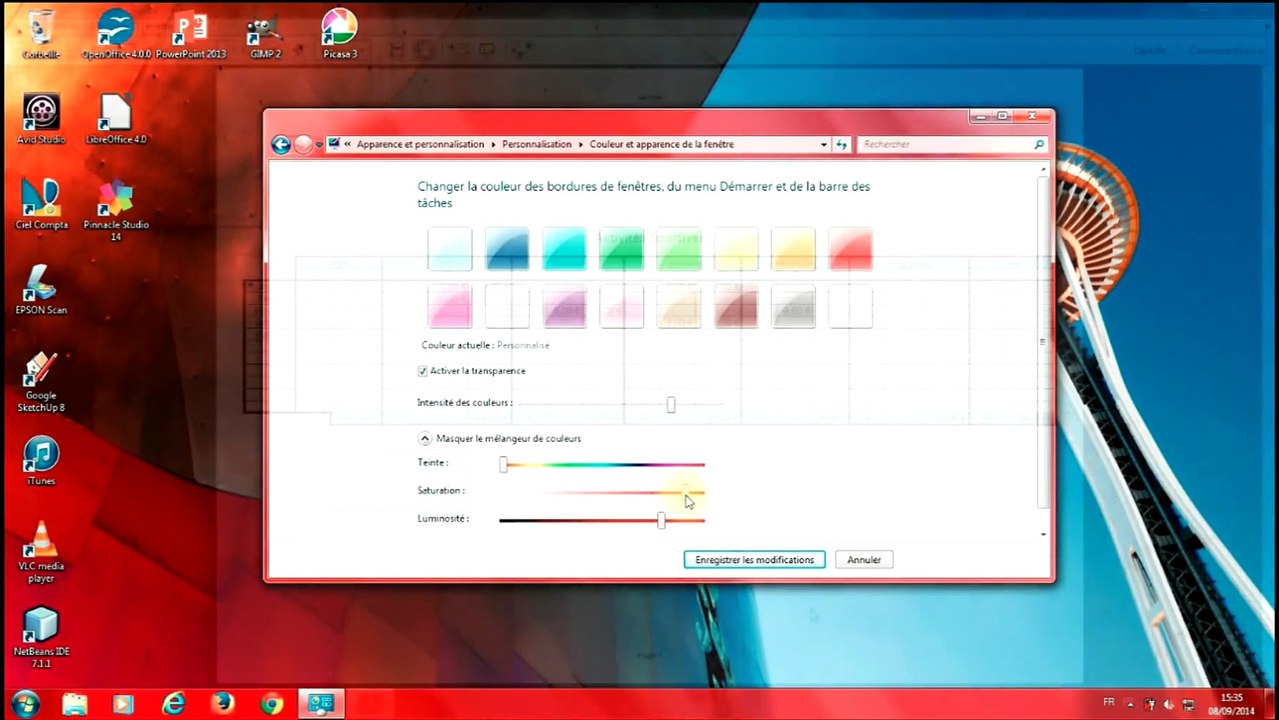This screenshot has width=1279, height=720.
Task: Launch the OpenOffice 4.0.0 desktop shortcut
Action: [116, 35]
